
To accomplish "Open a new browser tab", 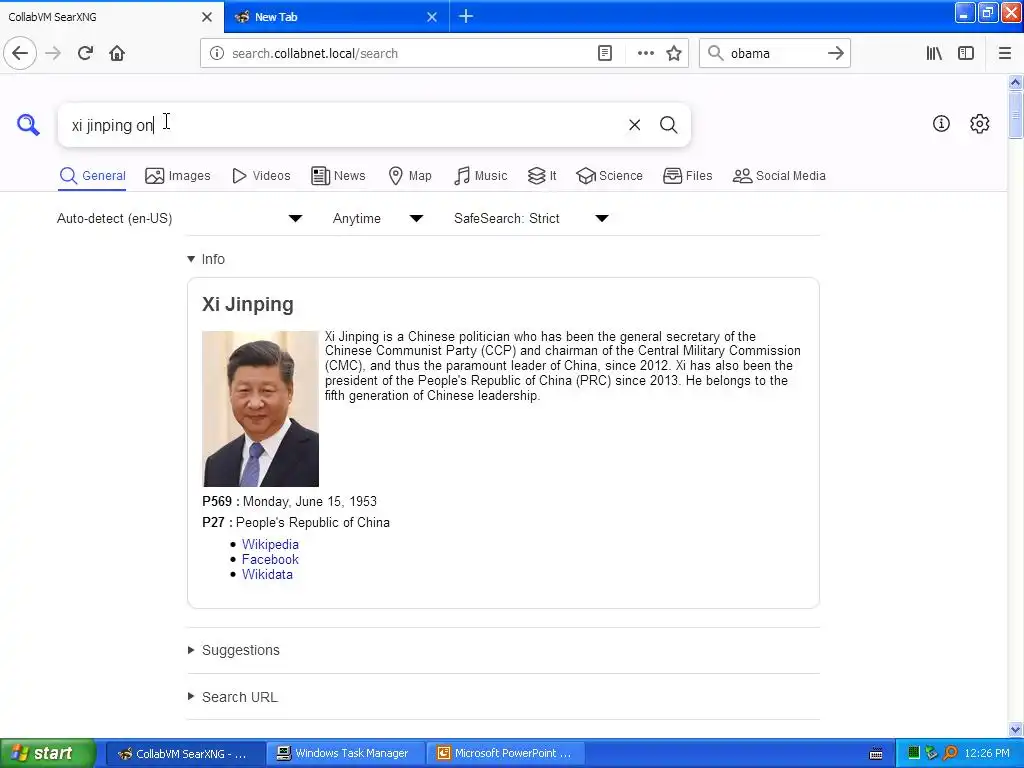I will (x=466, y=16).
